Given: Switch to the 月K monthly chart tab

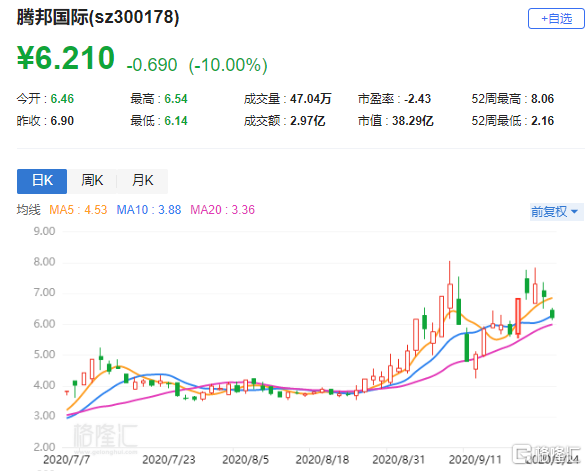Looking at the screenshot, I should 143,181.
